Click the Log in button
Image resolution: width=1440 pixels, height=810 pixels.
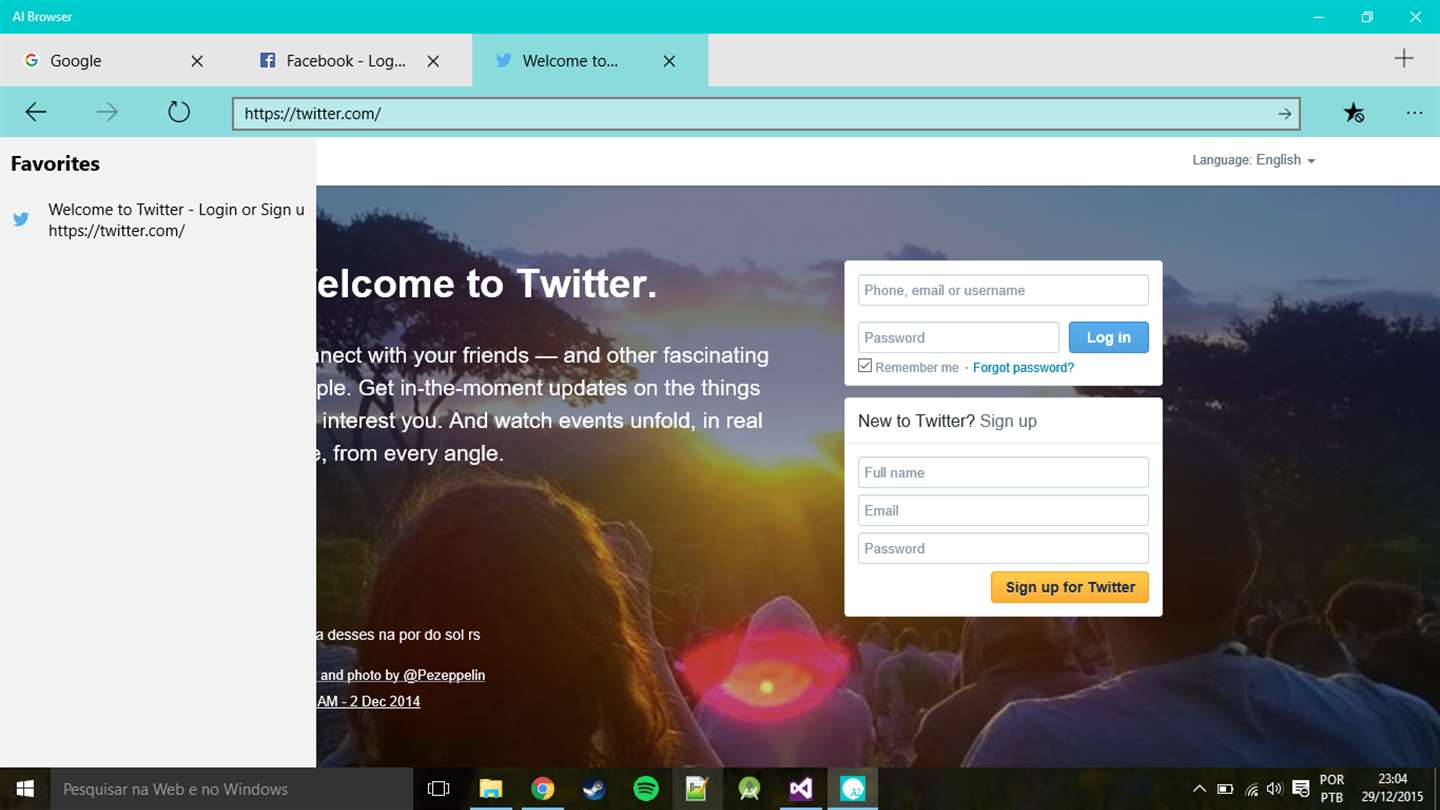tap(1109, 337)
